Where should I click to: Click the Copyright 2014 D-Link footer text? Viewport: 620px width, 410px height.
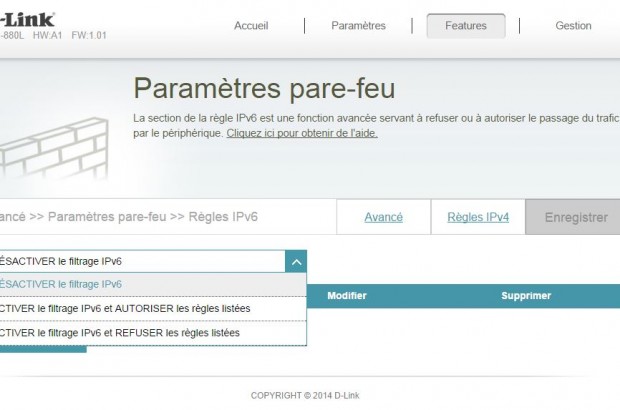point(305,395)
